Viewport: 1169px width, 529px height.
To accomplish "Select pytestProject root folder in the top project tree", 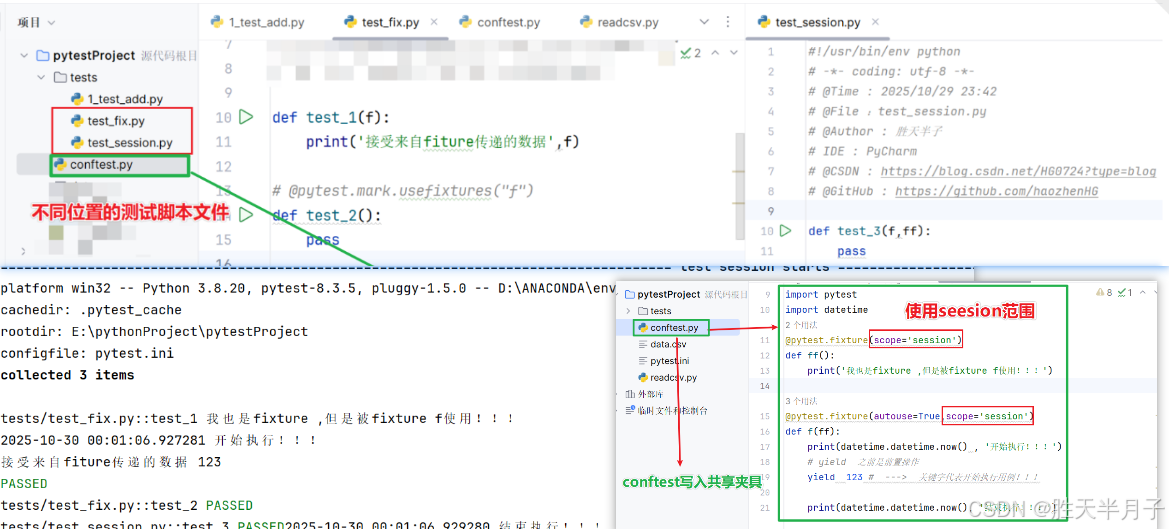I will (x=94, y=56).
